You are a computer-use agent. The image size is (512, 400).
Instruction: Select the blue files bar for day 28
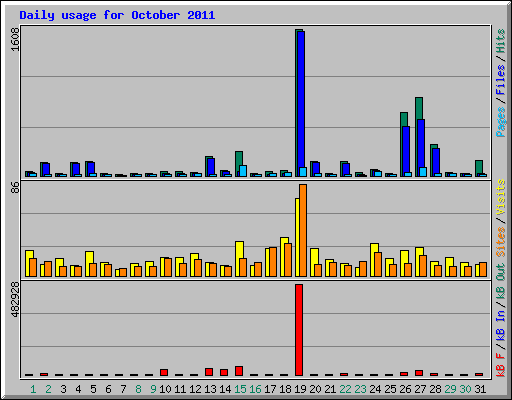click(436, 161)
